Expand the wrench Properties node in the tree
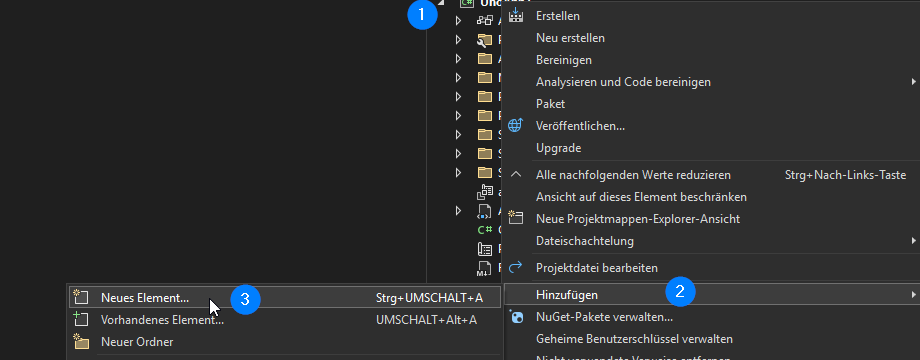Viewport: 920px width, 360px height. pos(459,40)
